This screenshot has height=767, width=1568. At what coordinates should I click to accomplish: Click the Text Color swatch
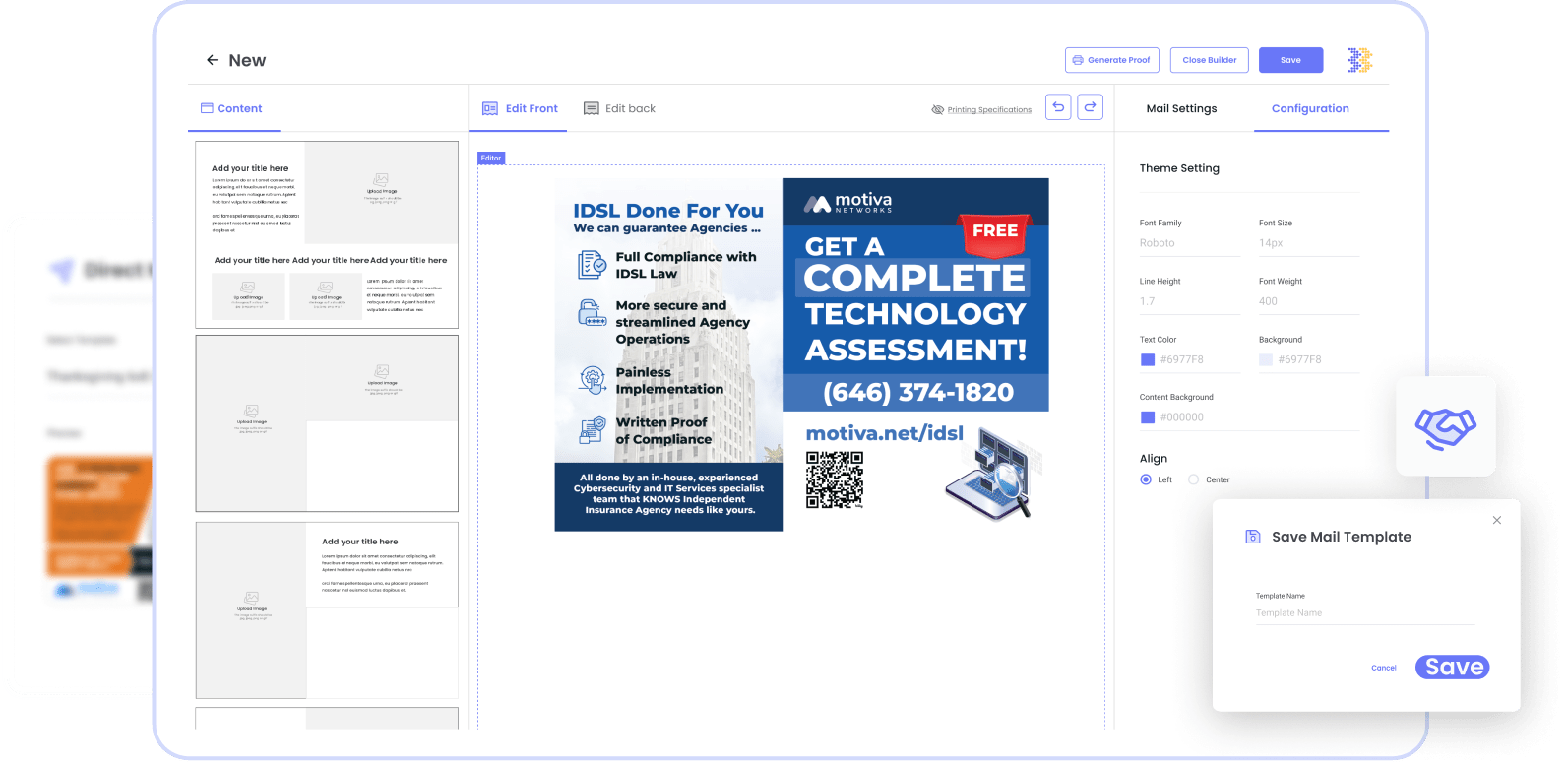(x=1148, y=359)
